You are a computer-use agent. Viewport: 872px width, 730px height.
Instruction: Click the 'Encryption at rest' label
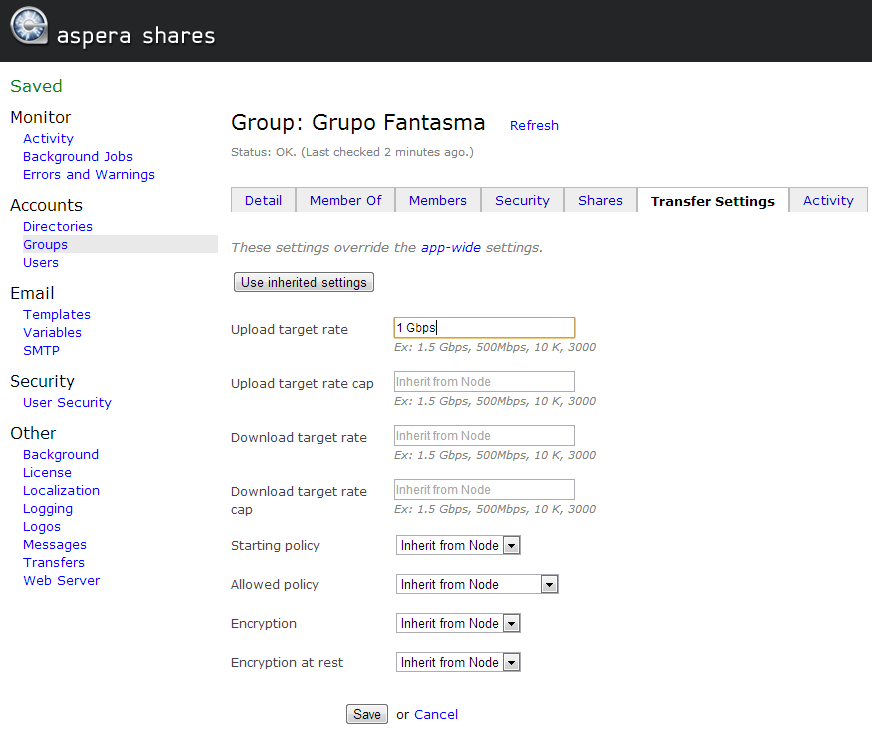287,662
